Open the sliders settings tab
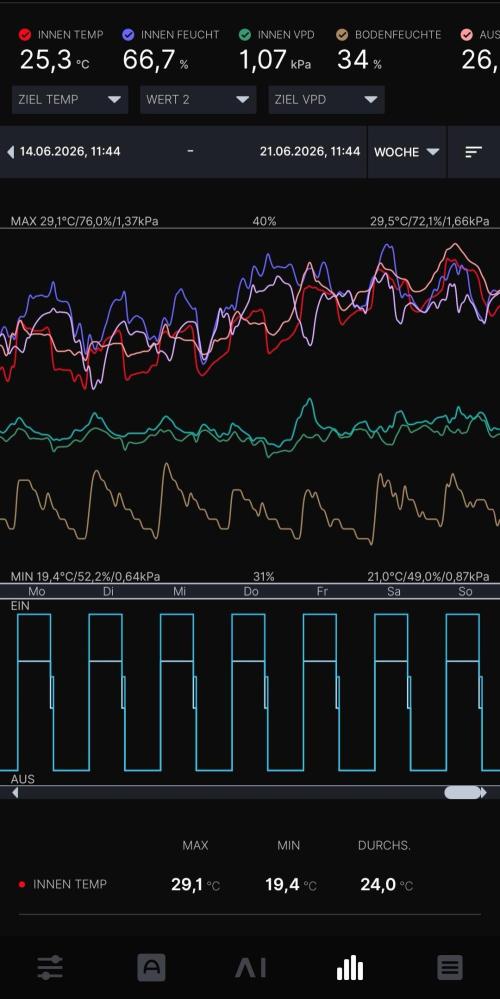This screenshot has height=999, width=500. tap(50, 968)
